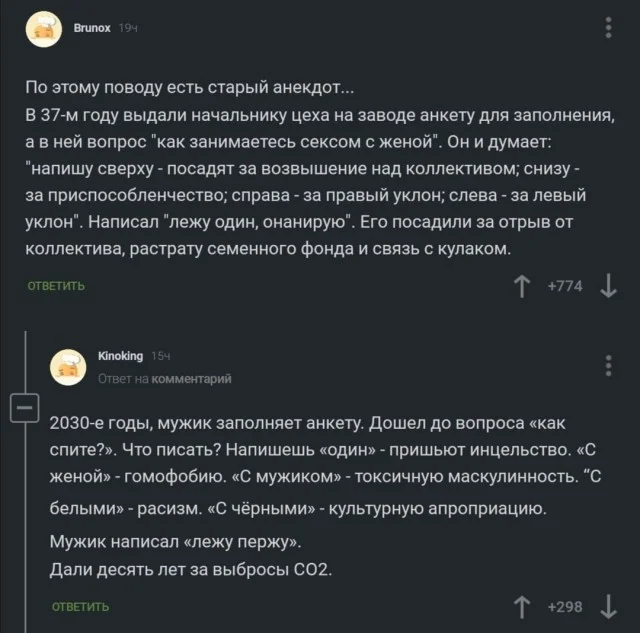Open the three-dot menu on Kinoking's reply
This screenshot has height=633, width=640.
609,365
